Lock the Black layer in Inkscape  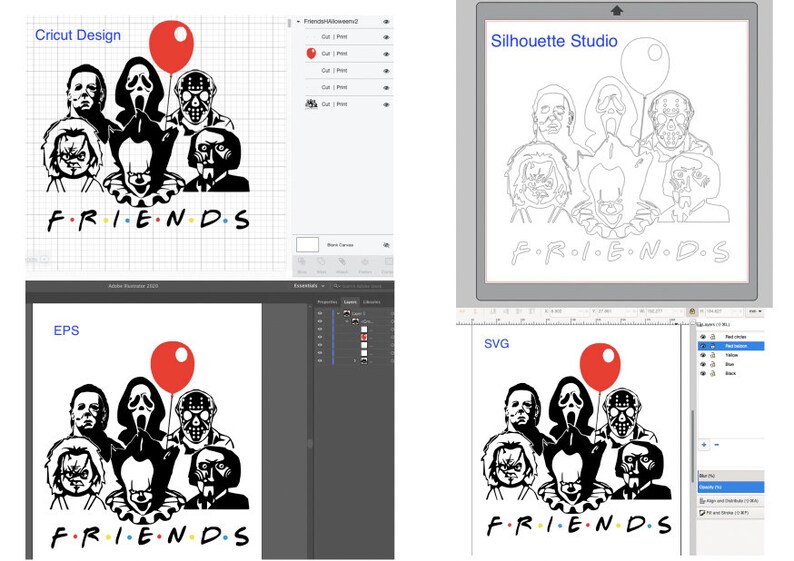pos(712,374)
